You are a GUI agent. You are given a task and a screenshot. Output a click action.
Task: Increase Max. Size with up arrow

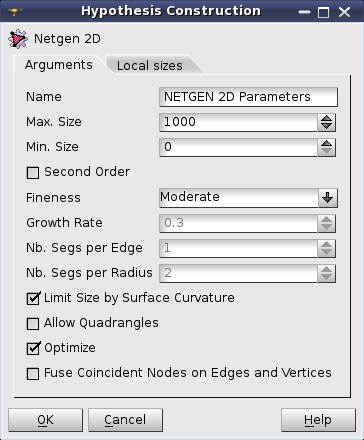[326, 118]
